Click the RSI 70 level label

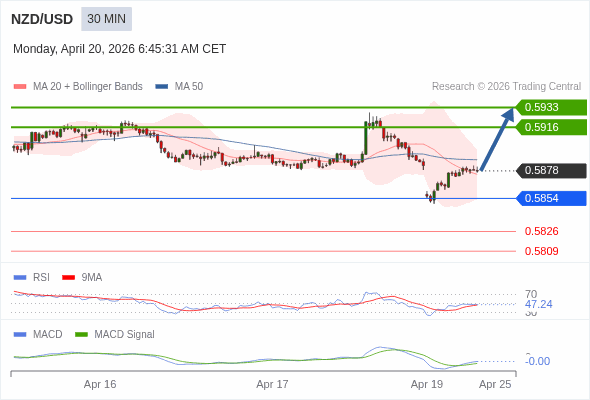531,294
